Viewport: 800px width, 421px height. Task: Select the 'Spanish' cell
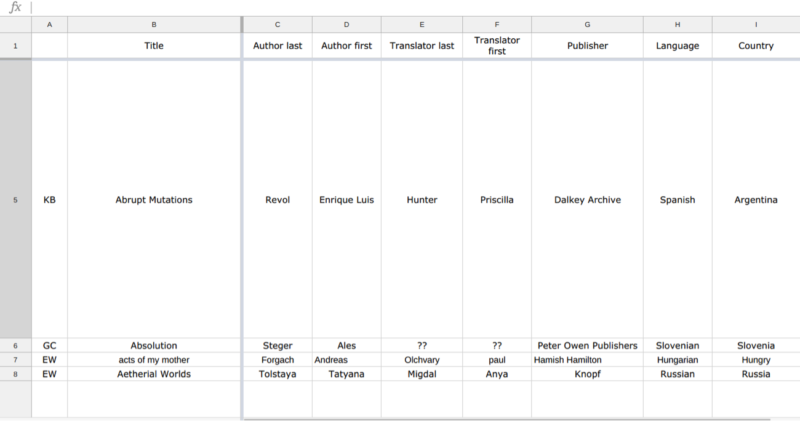click(x=678, y=200)
